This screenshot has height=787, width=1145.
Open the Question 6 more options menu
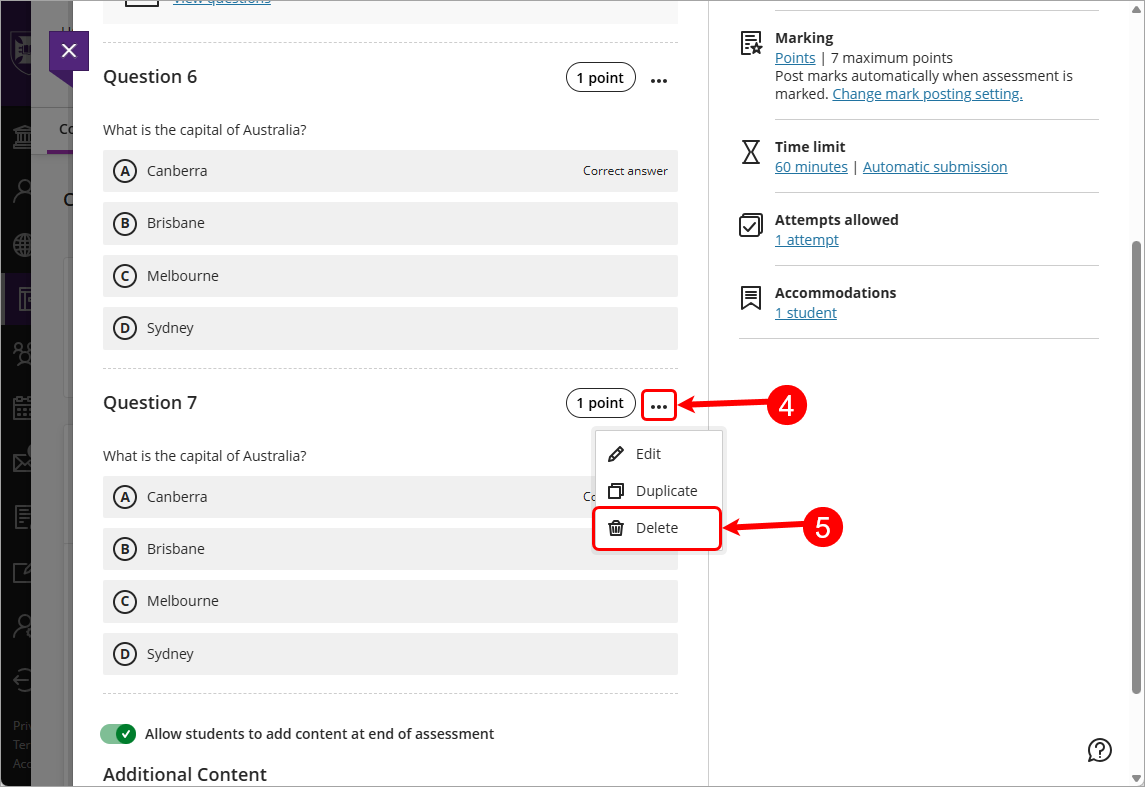click(659, 80)
